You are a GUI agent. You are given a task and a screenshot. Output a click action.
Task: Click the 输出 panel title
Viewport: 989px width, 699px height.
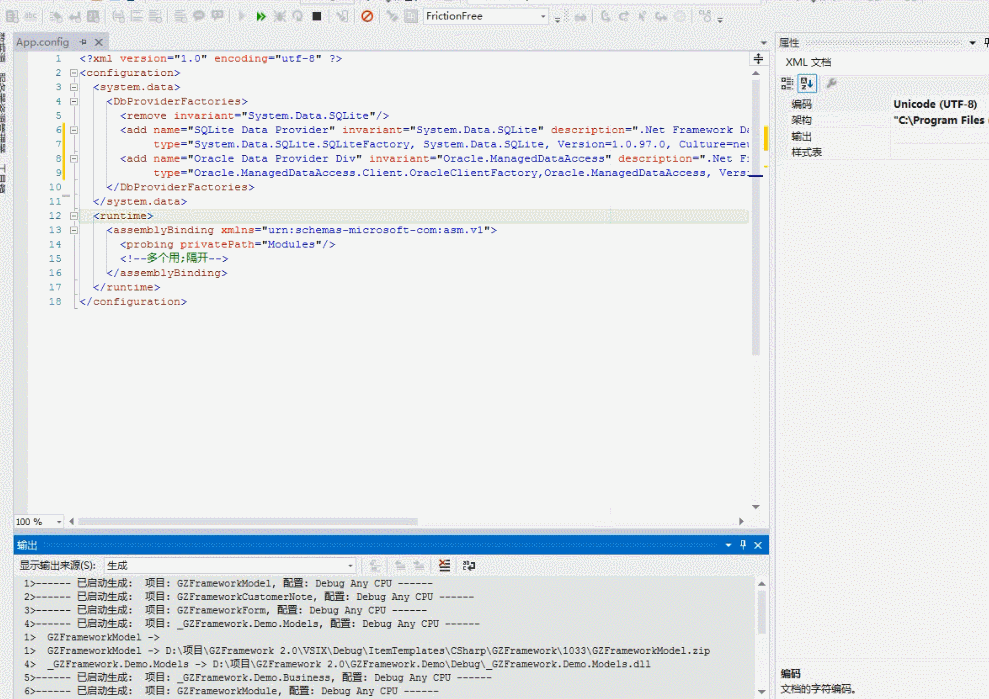pos(27,545)
